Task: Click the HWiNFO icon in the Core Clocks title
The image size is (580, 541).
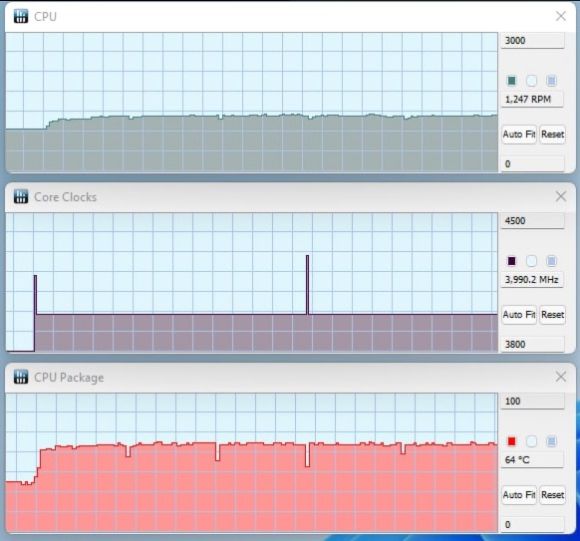Action: point(21,196)
